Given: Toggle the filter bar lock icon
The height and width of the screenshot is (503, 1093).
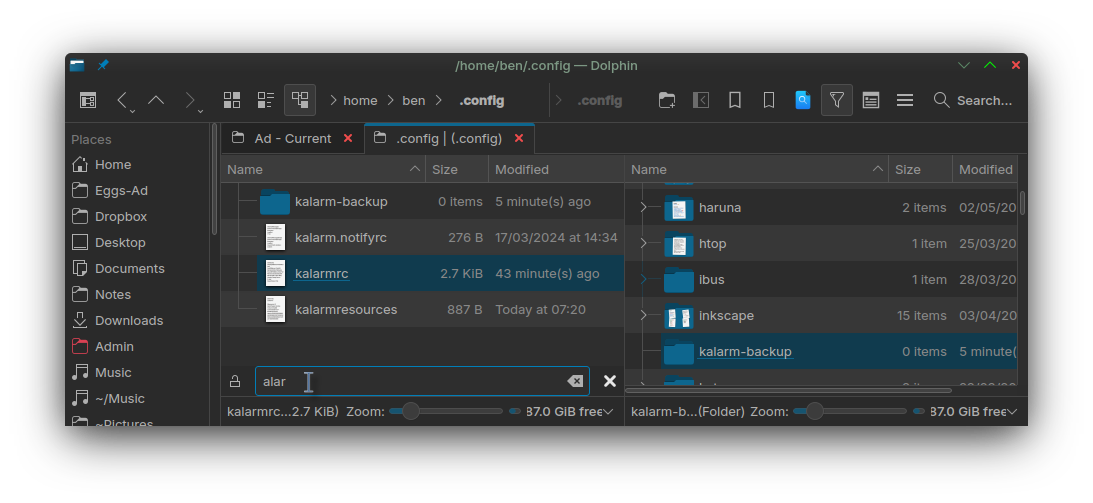Looking at the screenshot, I should [x=235, y=381].
